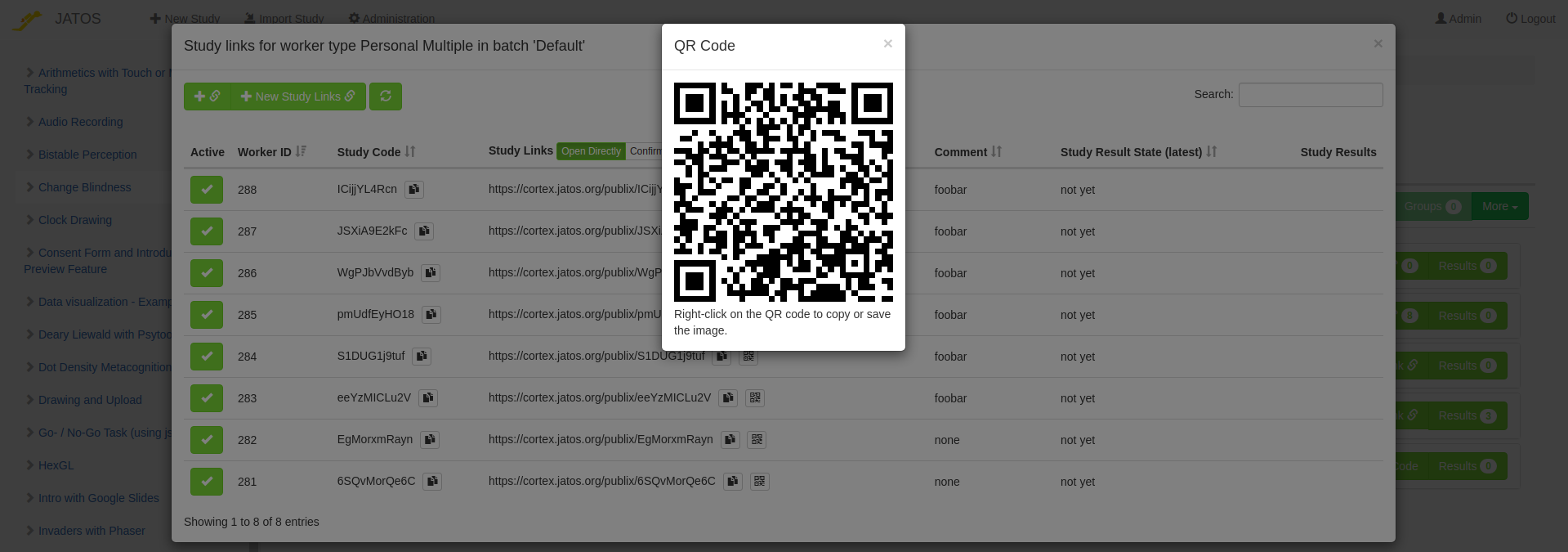Open the Import Study menu
Viewport: 1568px width, 552px height.
point(284,19)
